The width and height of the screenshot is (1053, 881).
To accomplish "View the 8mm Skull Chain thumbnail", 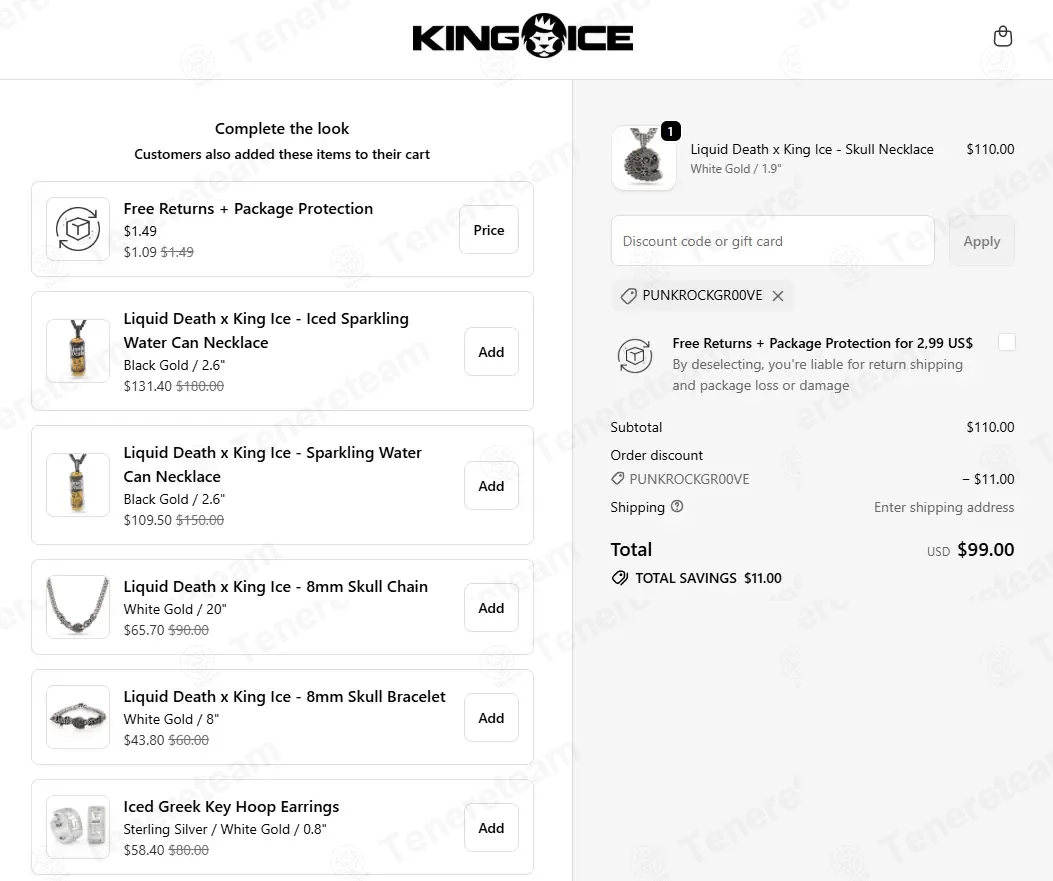I will coord(78,607).
